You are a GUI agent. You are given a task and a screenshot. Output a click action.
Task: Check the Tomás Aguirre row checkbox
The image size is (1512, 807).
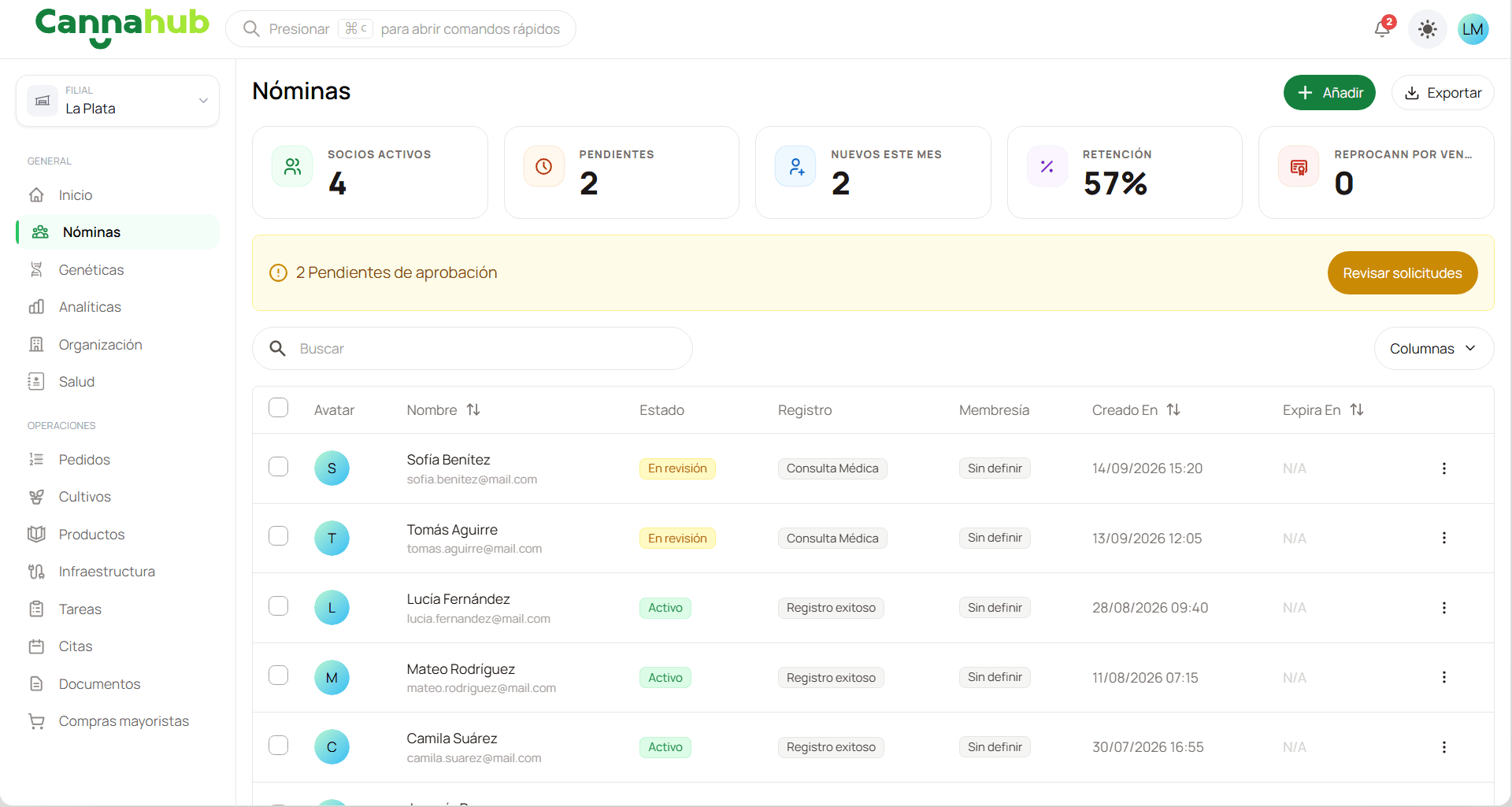coord(278,536)
